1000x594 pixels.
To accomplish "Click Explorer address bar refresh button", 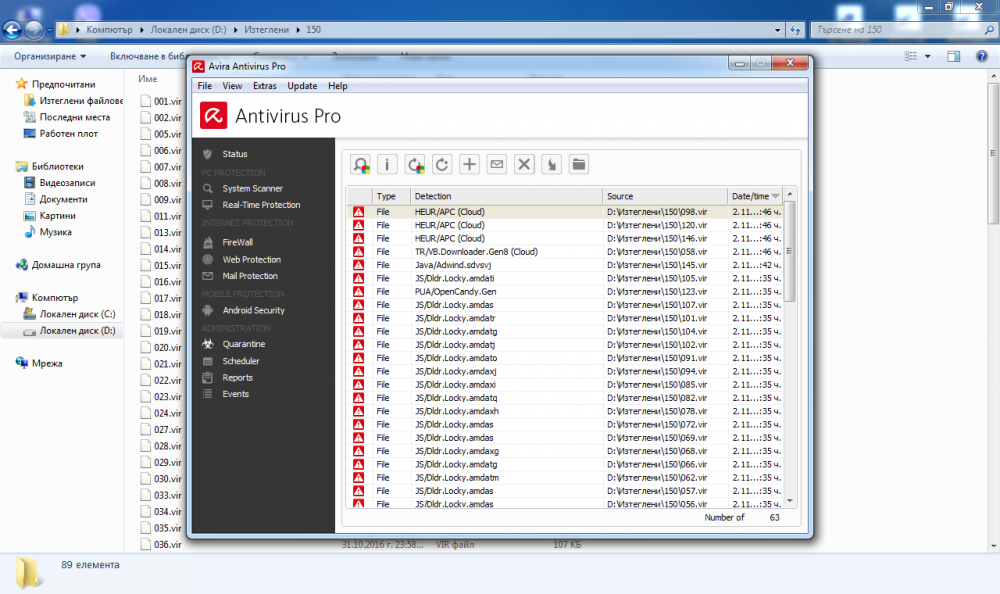I will (x=795, y=30).
